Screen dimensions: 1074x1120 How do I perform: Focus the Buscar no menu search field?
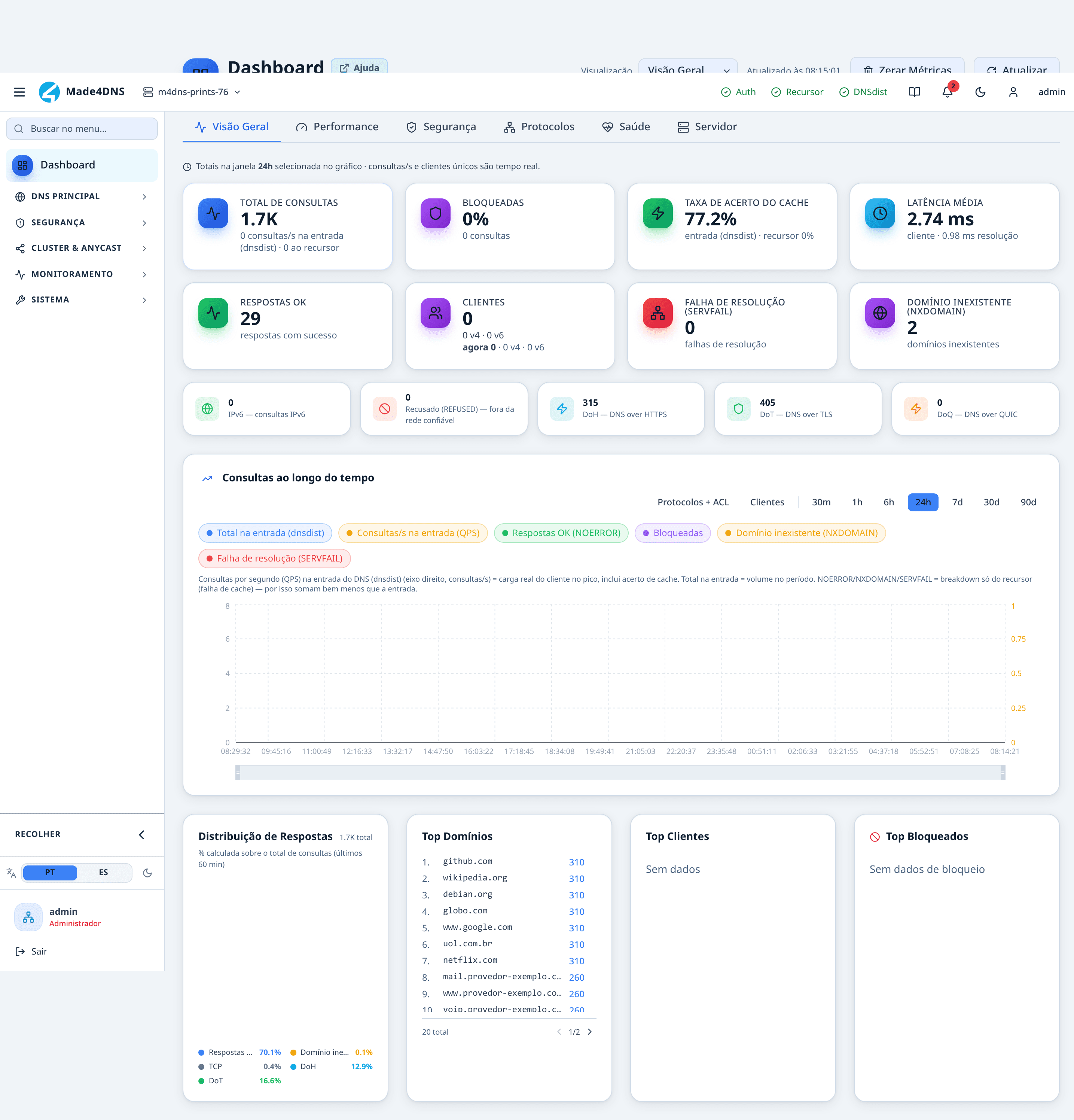tap(82, 128)
